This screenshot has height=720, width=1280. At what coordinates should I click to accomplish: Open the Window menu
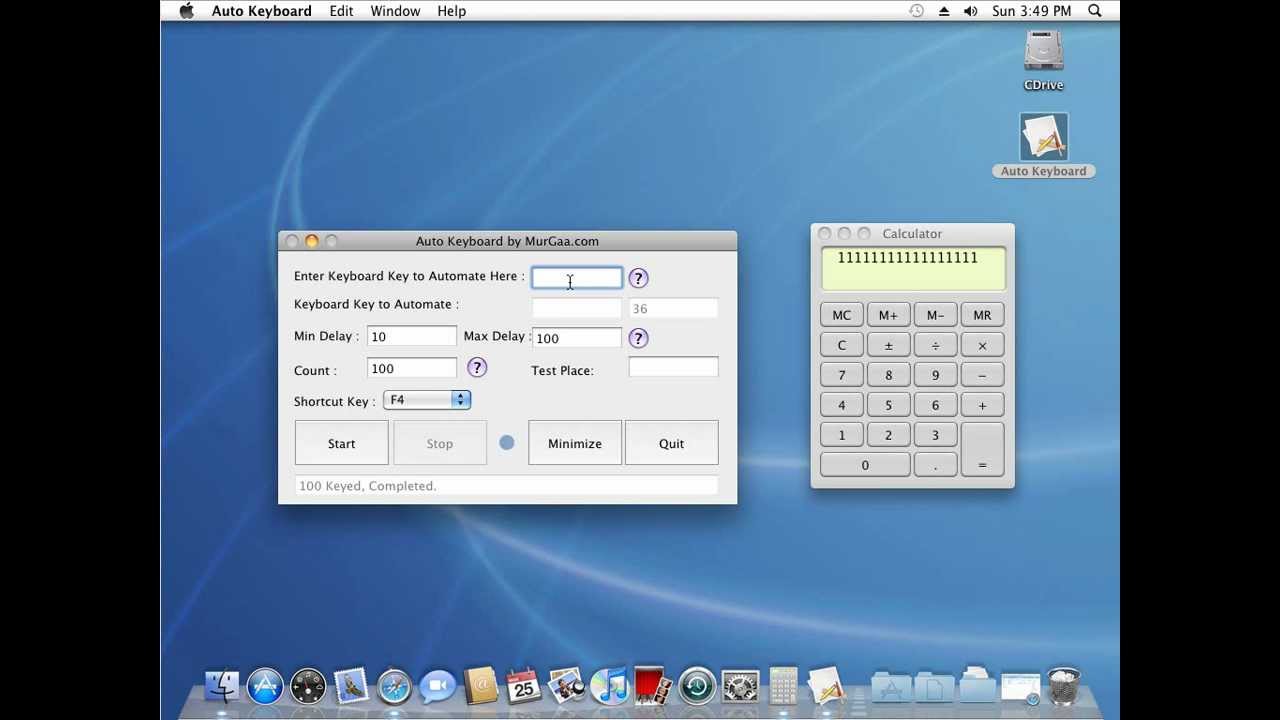395,11
